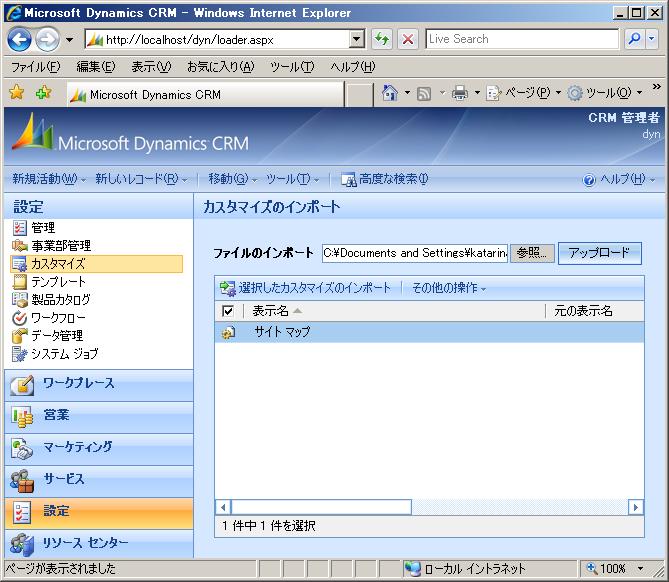Select the Microsoft Dynamics CRM browser tab

(206, 94)
